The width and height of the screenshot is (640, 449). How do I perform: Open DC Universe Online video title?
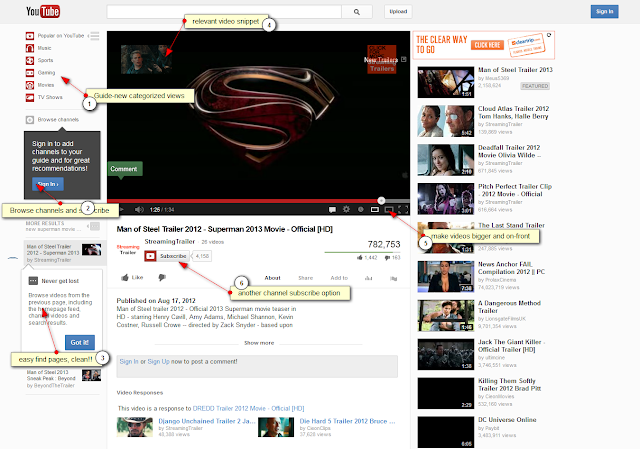click(x=507, y=420)
